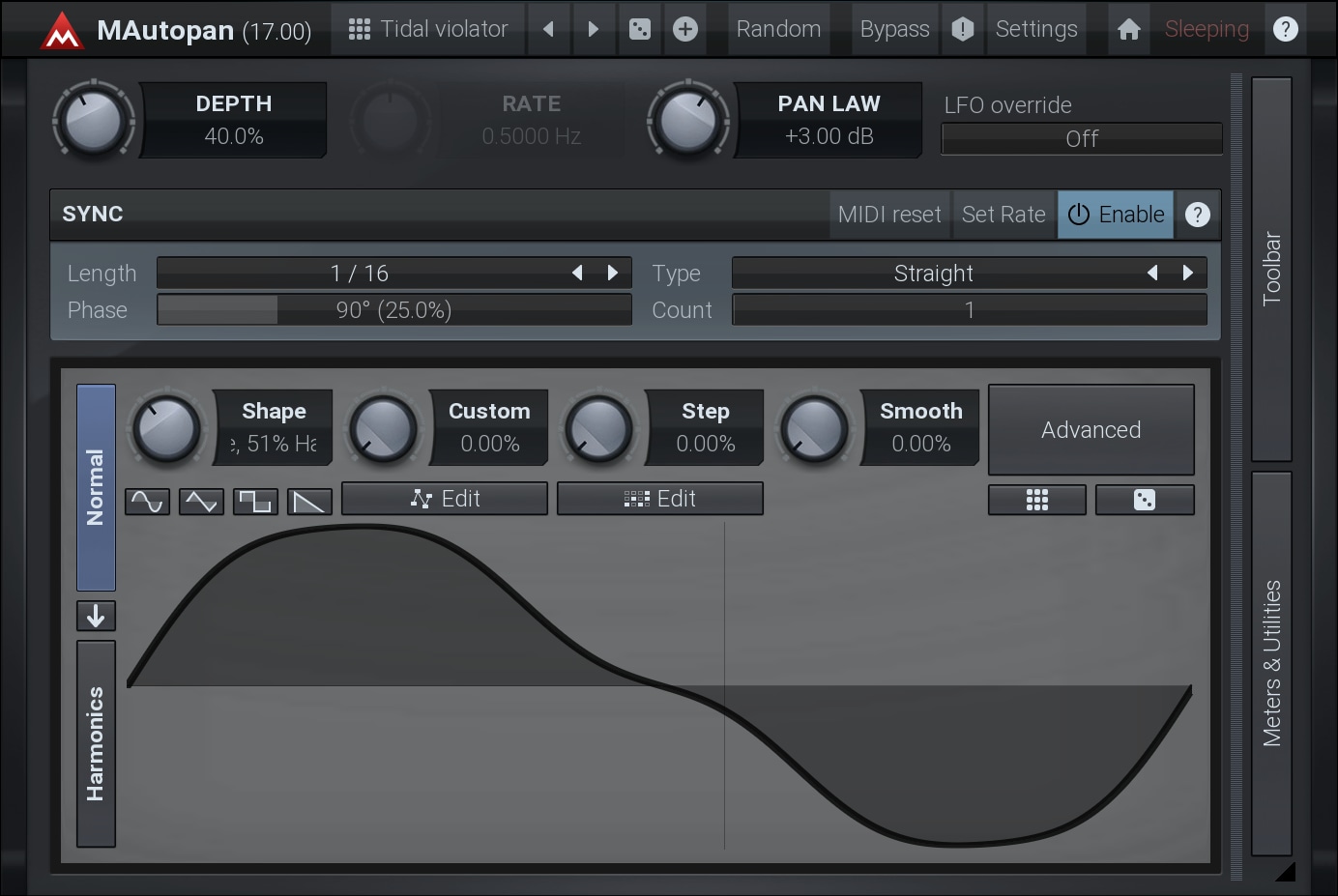1338x896 pixels.
Task: Switch to the Harmonics tab
Action: 96,743
